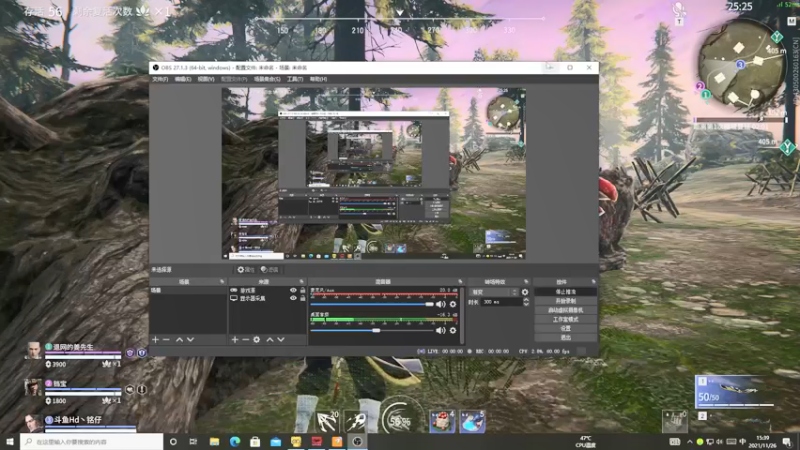This screenshot has height=450, width=800.
Task: Pop out the Scenes dock panel icon
Action: (x=222, y=282)
